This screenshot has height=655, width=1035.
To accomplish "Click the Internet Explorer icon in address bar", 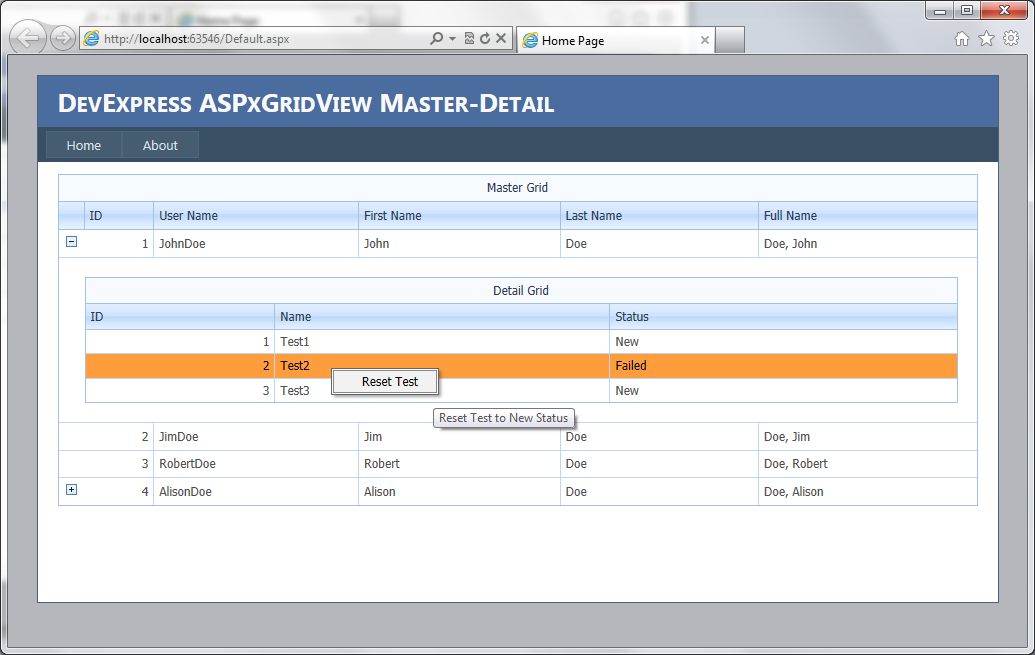I will [92, 39].
